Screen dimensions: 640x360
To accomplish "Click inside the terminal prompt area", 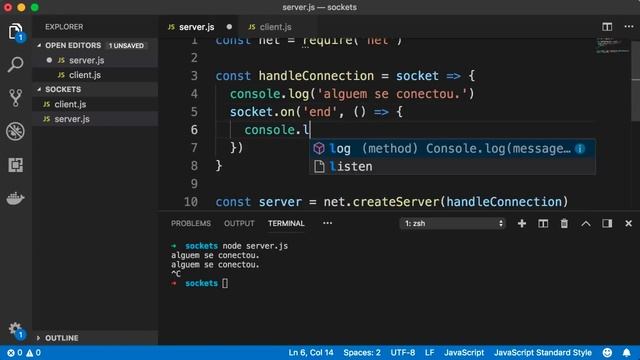I will [225, 283].
